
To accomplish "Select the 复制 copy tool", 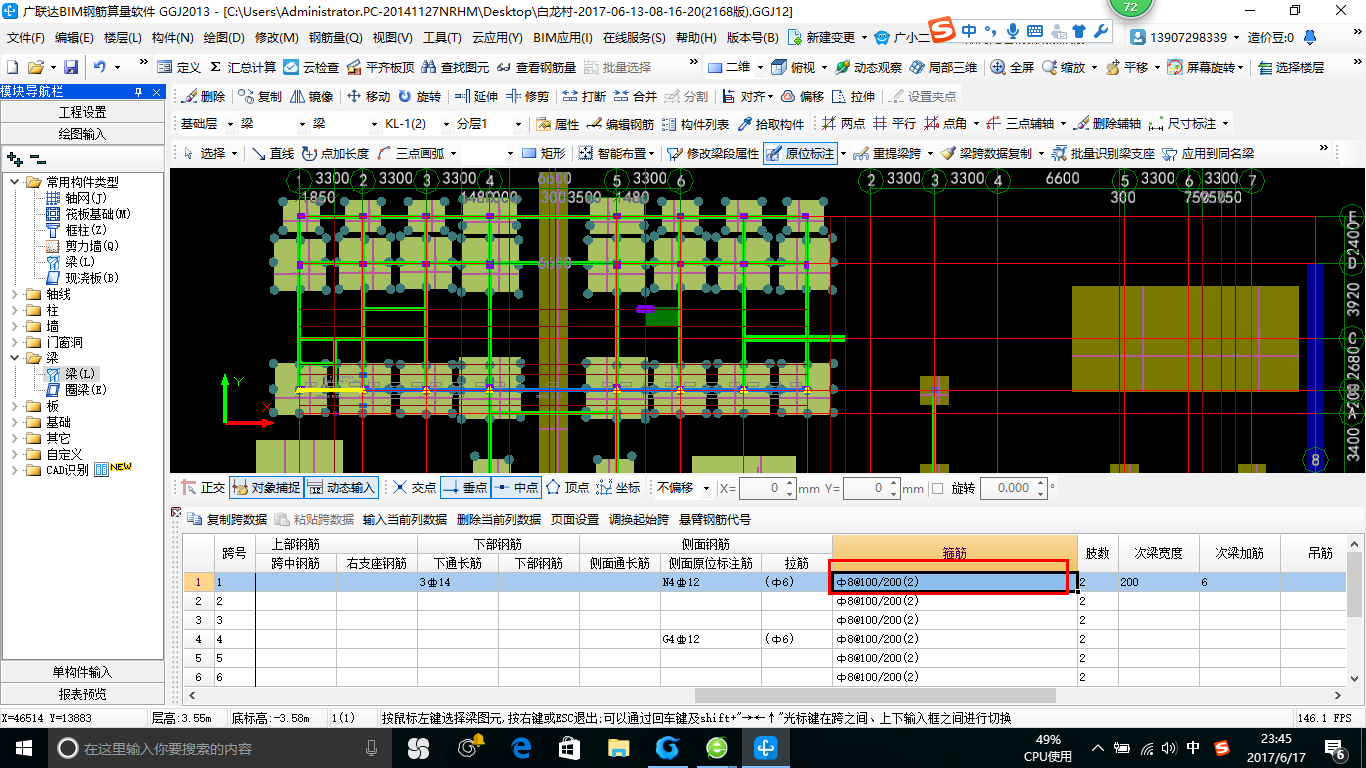I will coord(260,97).
